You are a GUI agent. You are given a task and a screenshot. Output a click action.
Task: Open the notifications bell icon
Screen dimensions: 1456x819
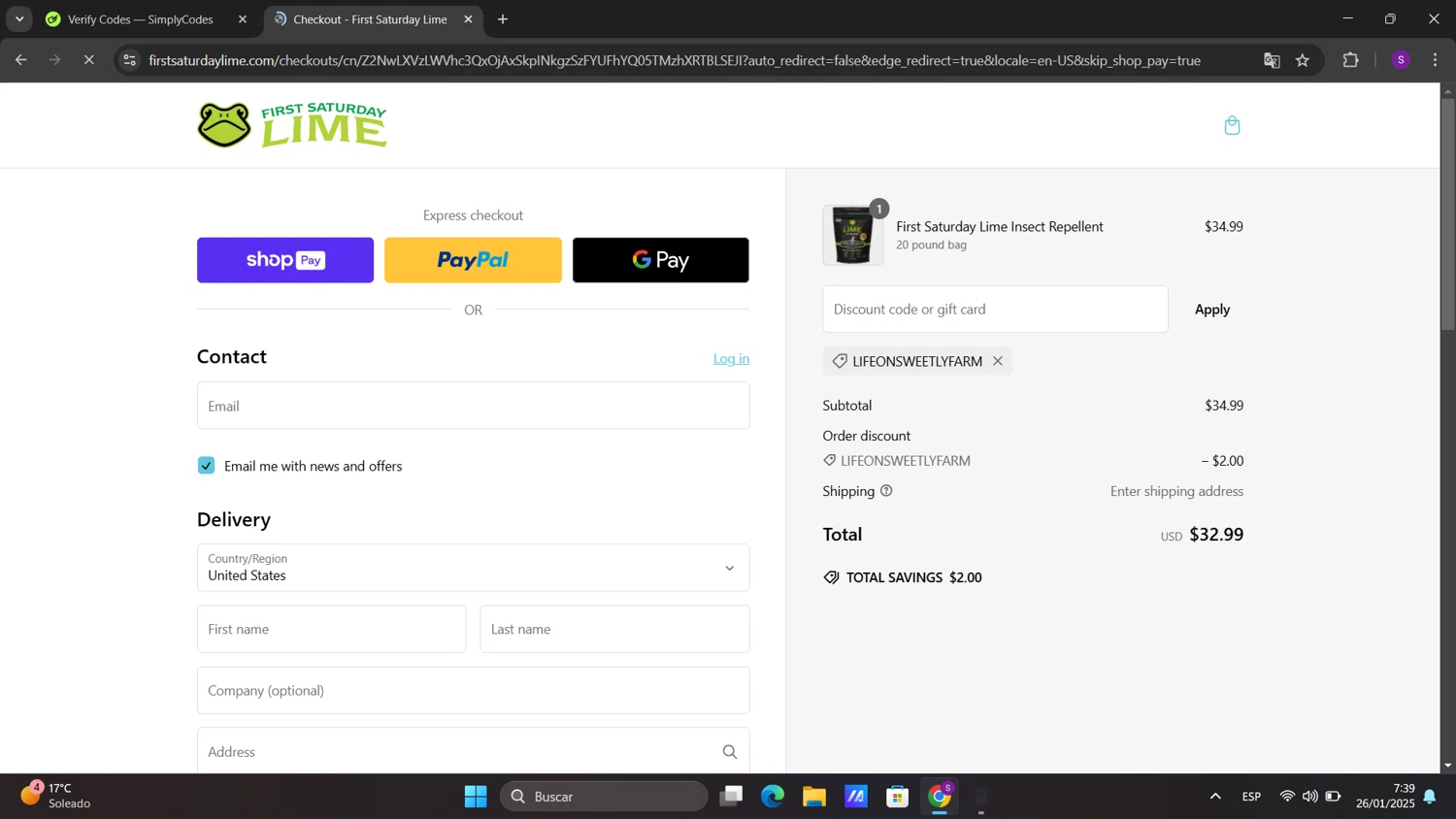pyautogui.click(x=1430, y=797)
